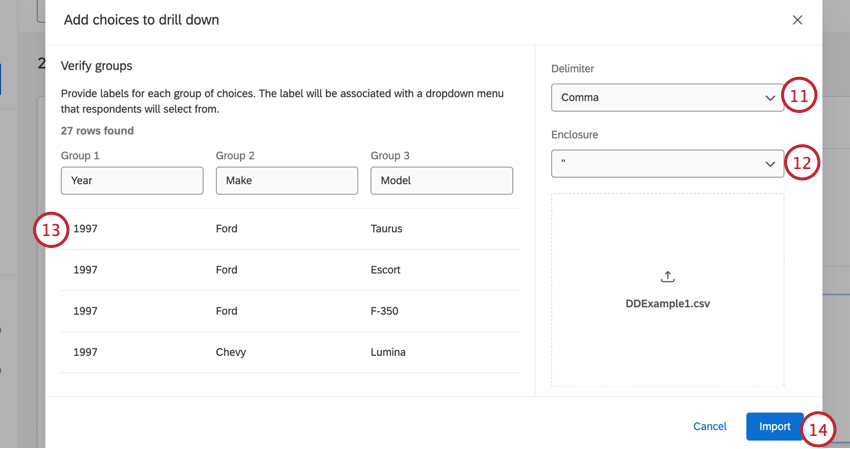The image size is (850, 449).
Task: Focus the Group 2 'Make' field
Action: pyautogui.click(x=287, y=181)
